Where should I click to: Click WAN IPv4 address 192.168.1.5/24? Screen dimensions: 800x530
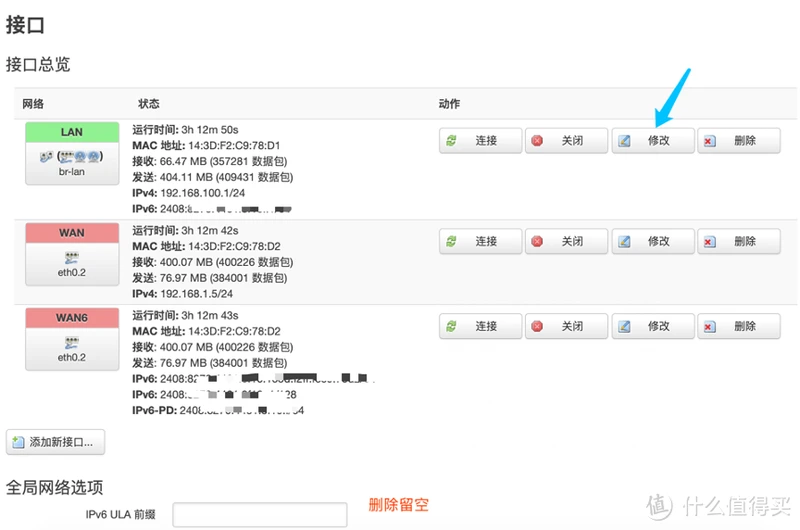[x=196, y=294]
